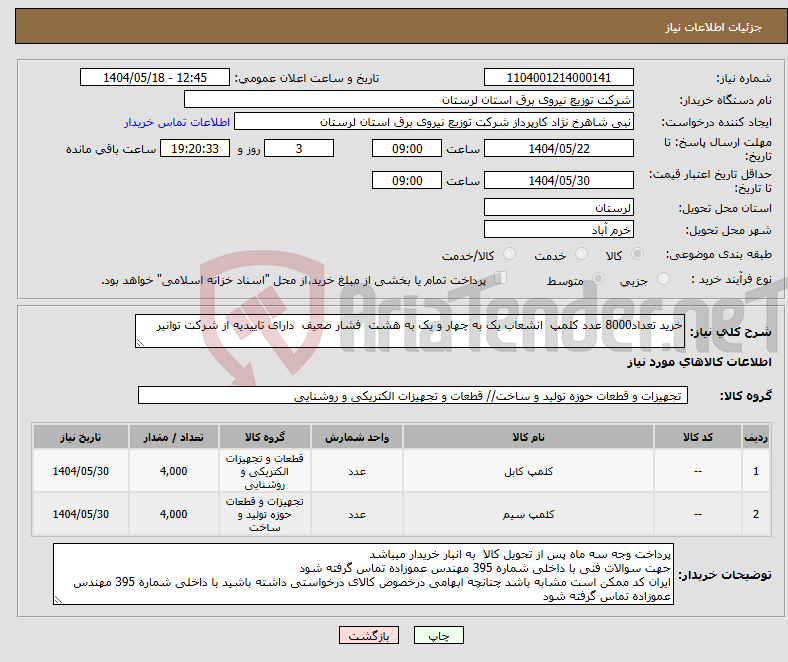Click the گروه کالا column header
788x662 pixels.
265,437
